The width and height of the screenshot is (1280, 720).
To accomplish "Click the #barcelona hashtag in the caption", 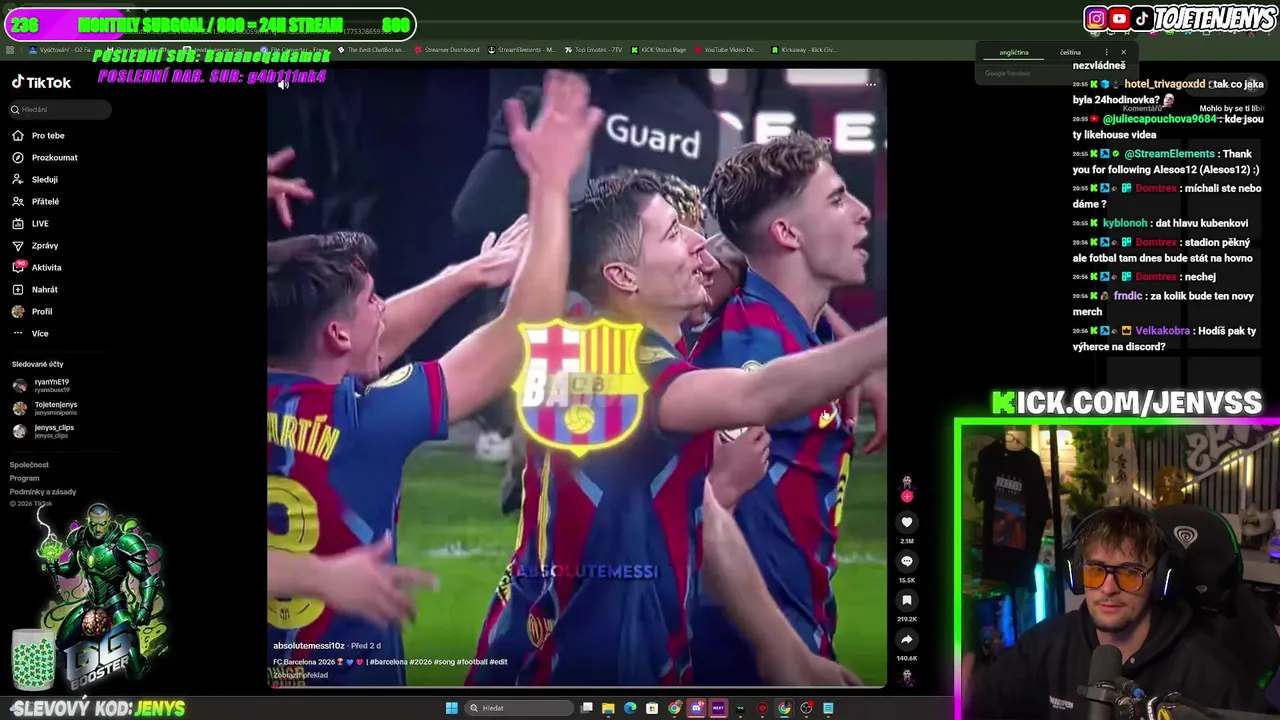I will 387,662.
